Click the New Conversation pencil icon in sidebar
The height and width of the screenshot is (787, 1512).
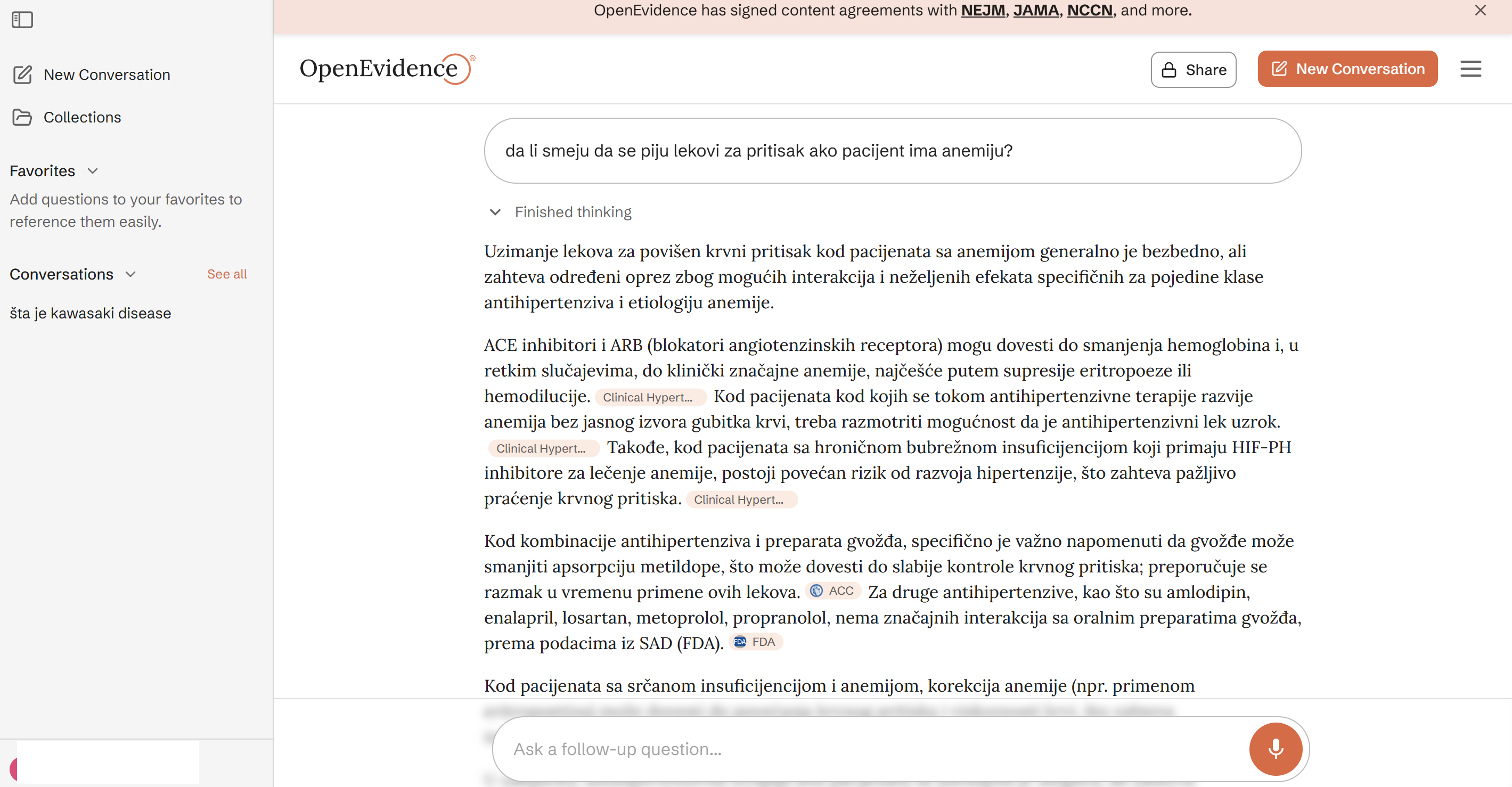click(22, 75)
